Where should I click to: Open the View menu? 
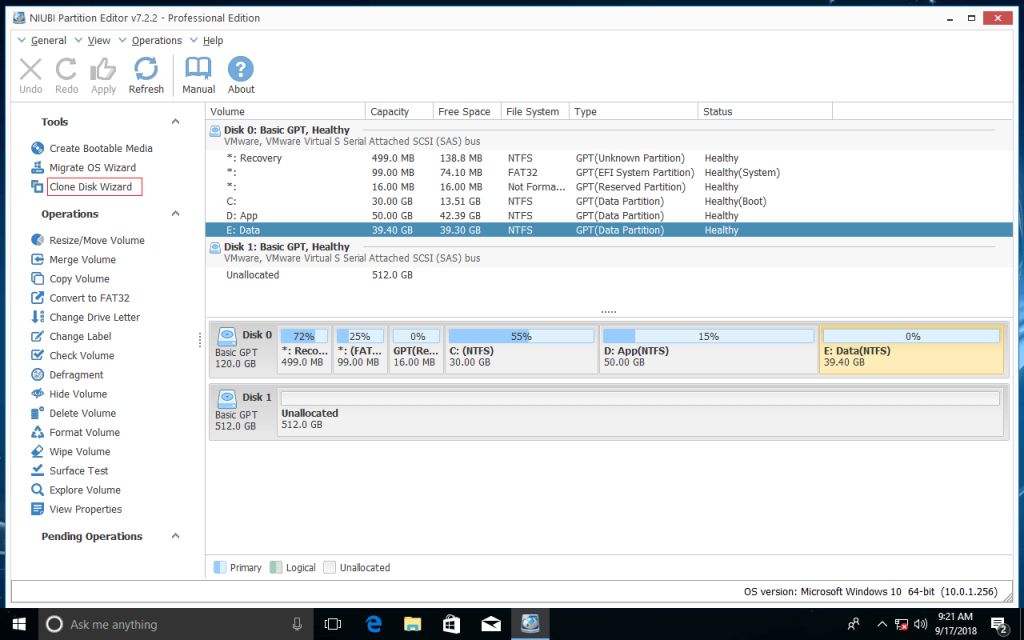click(99, 41)
